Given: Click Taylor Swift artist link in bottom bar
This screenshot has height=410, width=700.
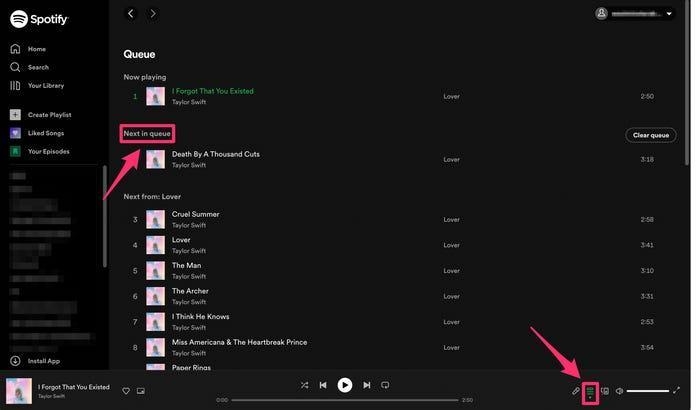Looking at the screenshot, I should tap(51, 396).
